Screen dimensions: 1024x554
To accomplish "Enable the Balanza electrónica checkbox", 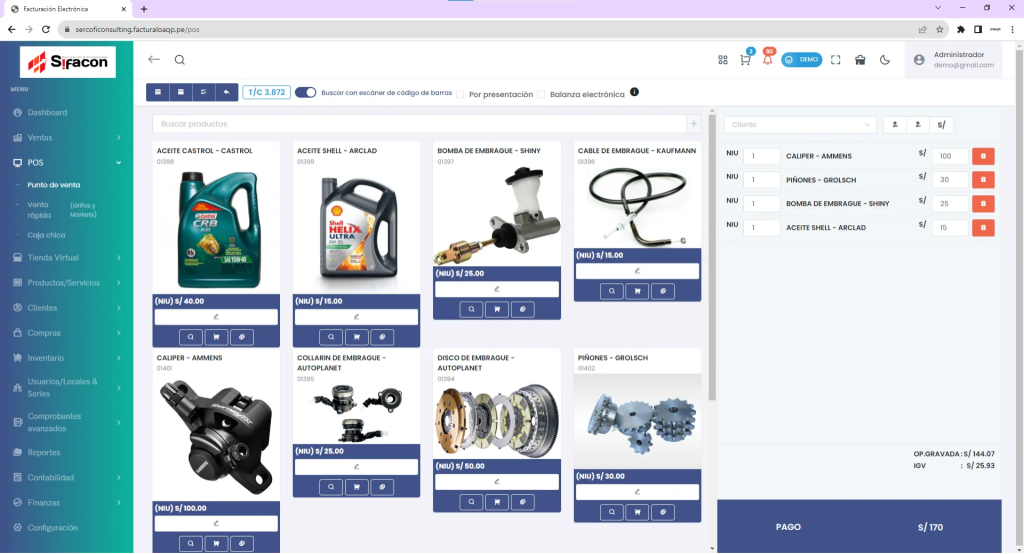I will 542,94.
